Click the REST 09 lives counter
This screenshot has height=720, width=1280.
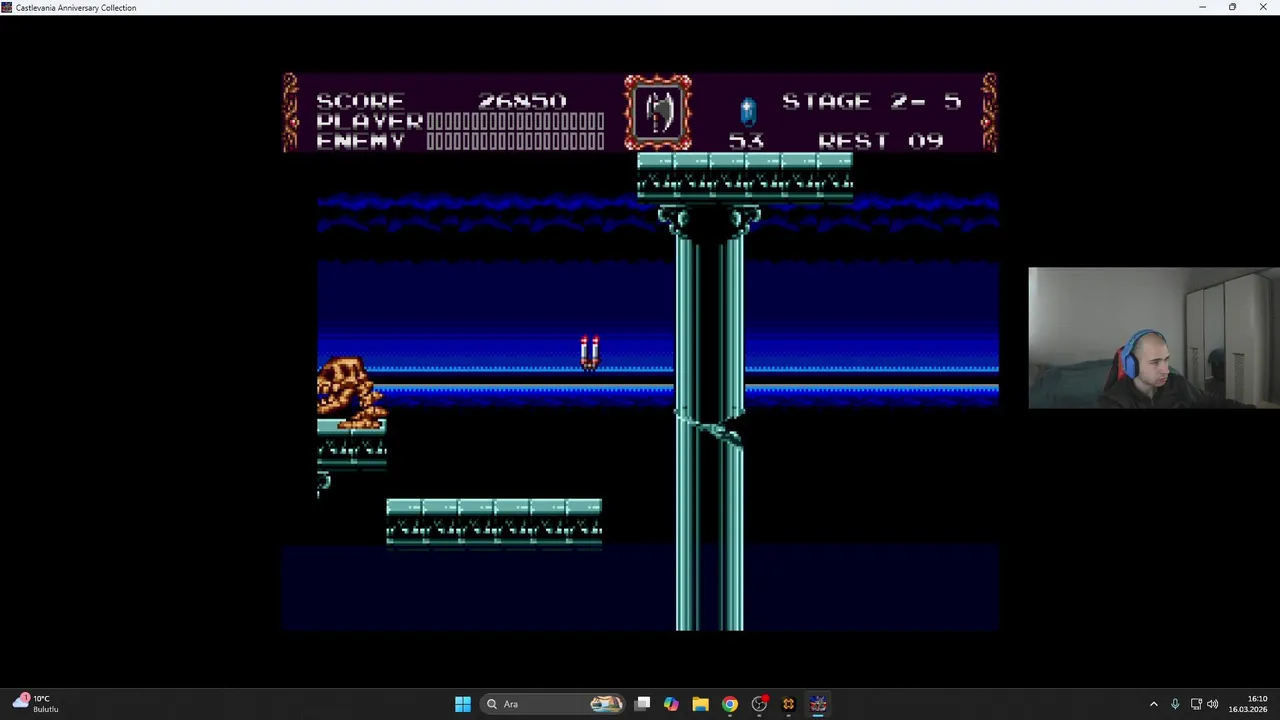[x=880, y=141]
